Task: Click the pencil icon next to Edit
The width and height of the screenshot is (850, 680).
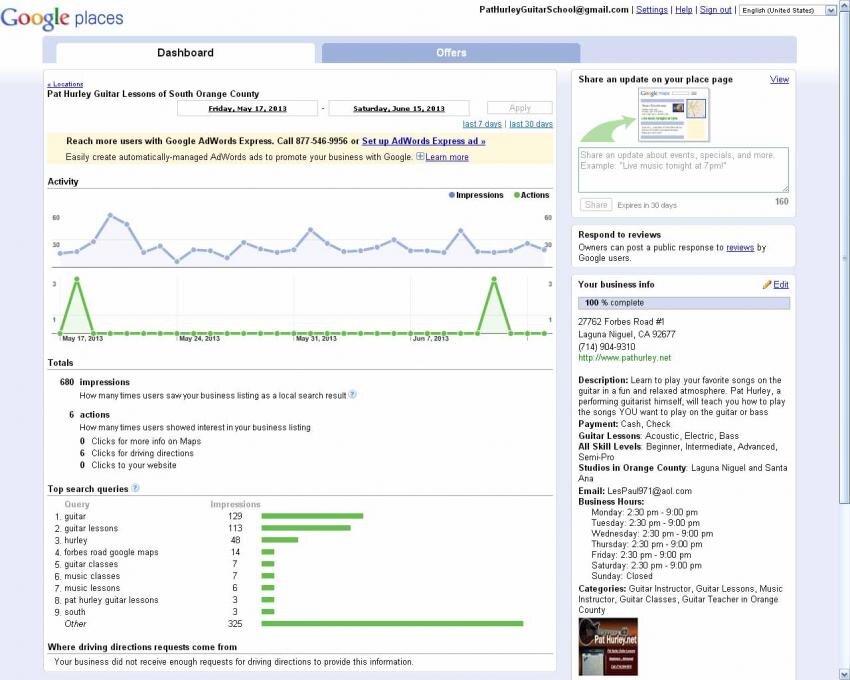Action: [767, 284]
